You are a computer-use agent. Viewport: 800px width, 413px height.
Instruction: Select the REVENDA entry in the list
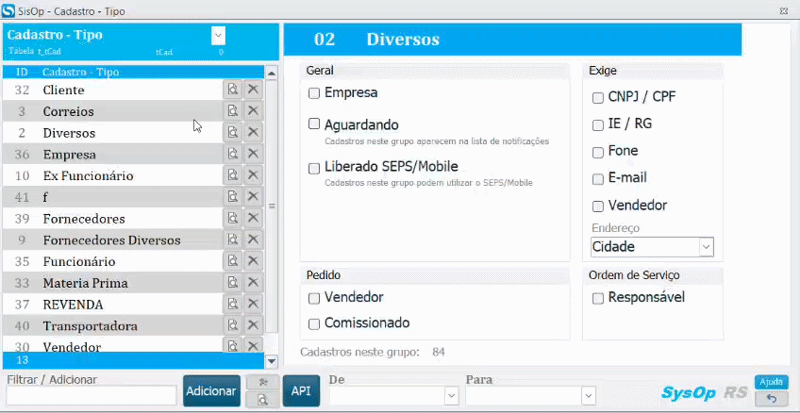coord(73,304)
